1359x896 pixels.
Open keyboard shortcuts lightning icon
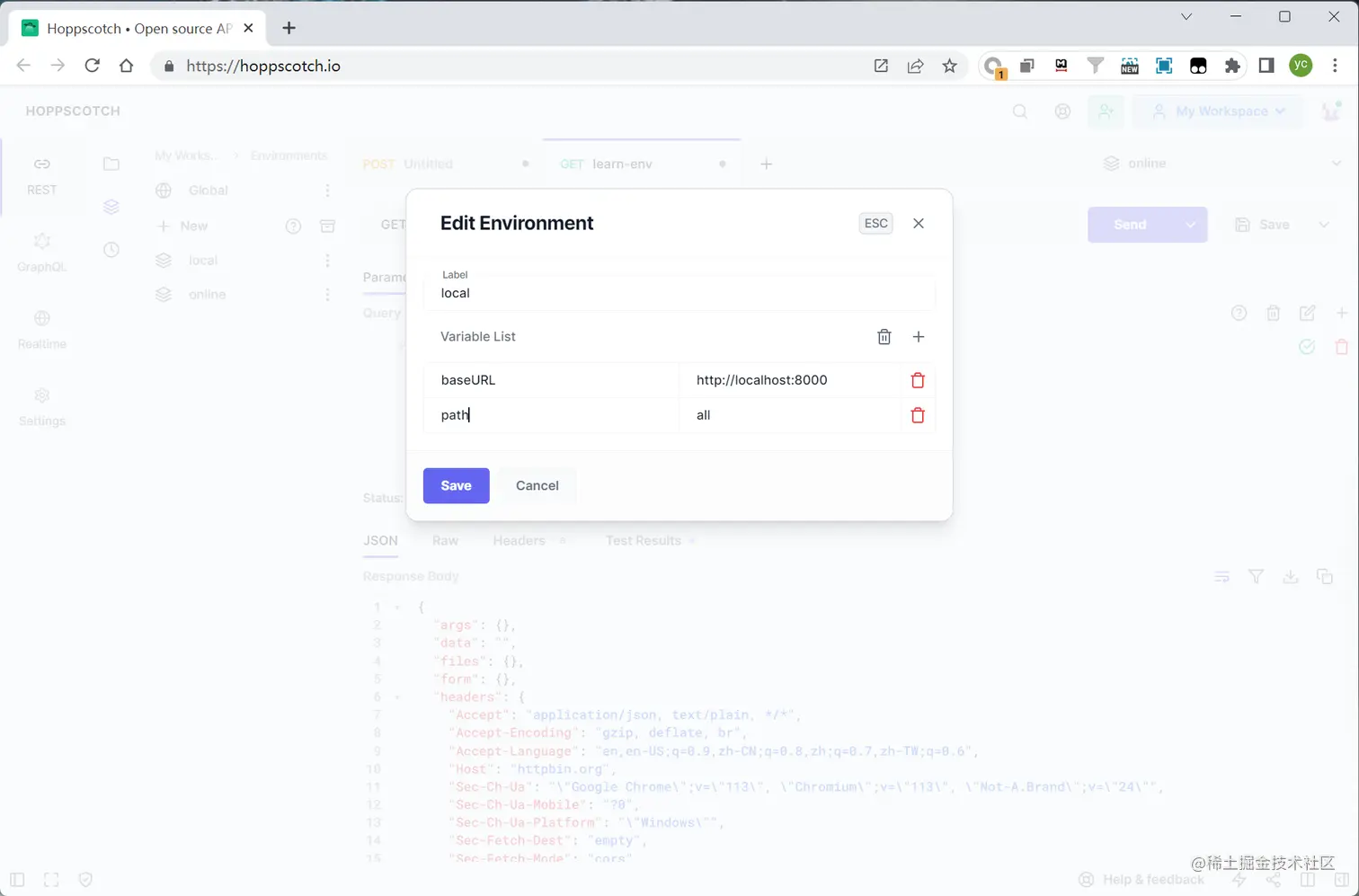[x=1239, y=880]
